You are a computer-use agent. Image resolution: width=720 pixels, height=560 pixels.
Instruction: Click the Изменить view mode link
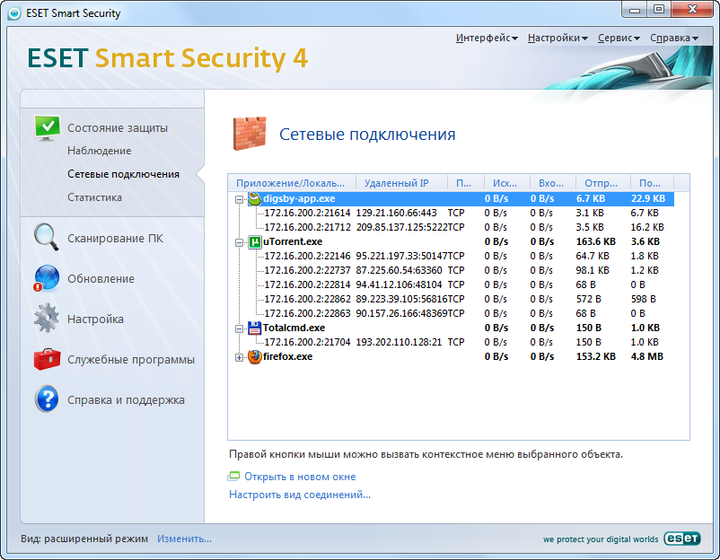point(184,538)
